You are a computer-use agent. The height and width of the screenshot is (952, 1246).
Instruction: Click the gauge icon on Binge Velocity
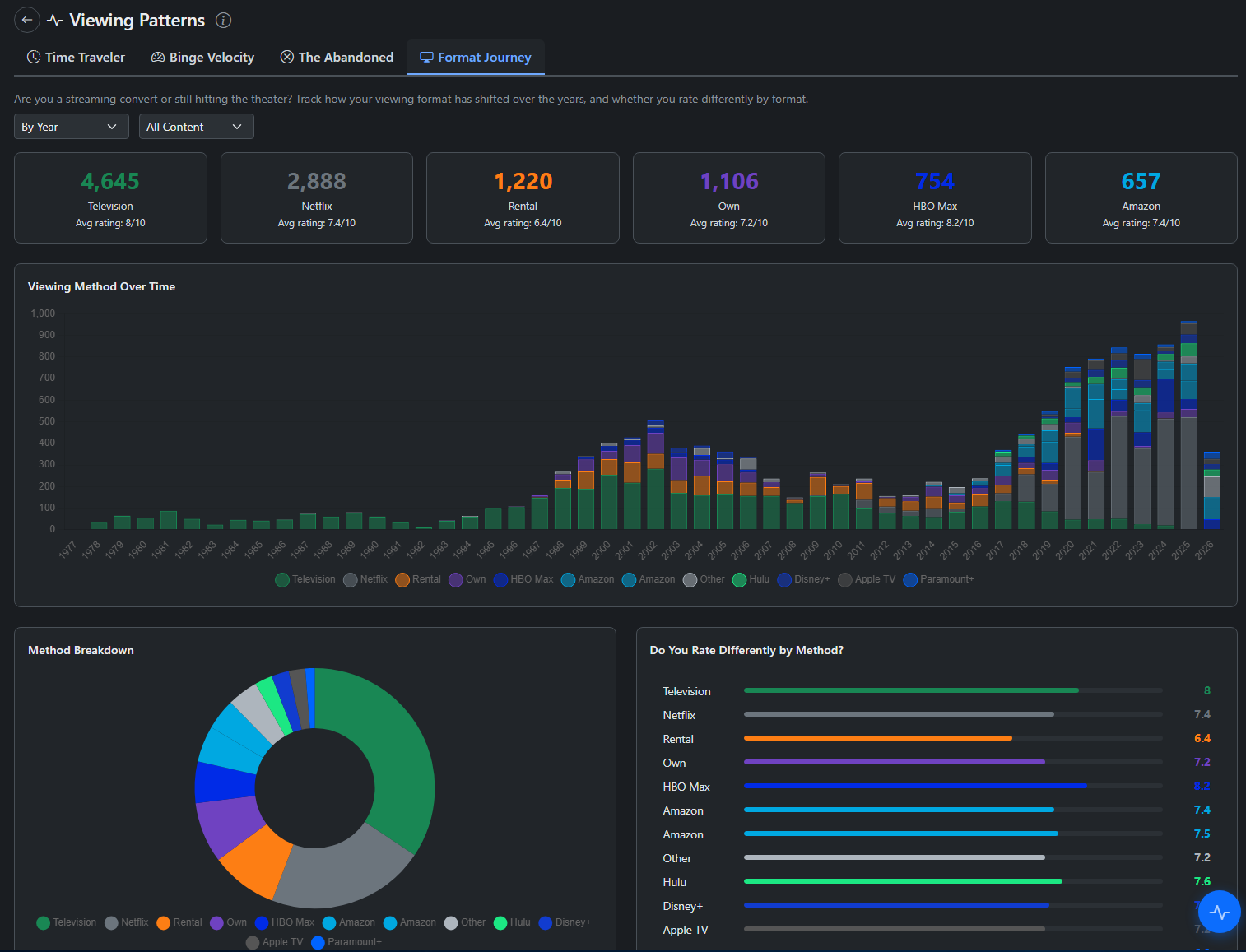[158, 57]
